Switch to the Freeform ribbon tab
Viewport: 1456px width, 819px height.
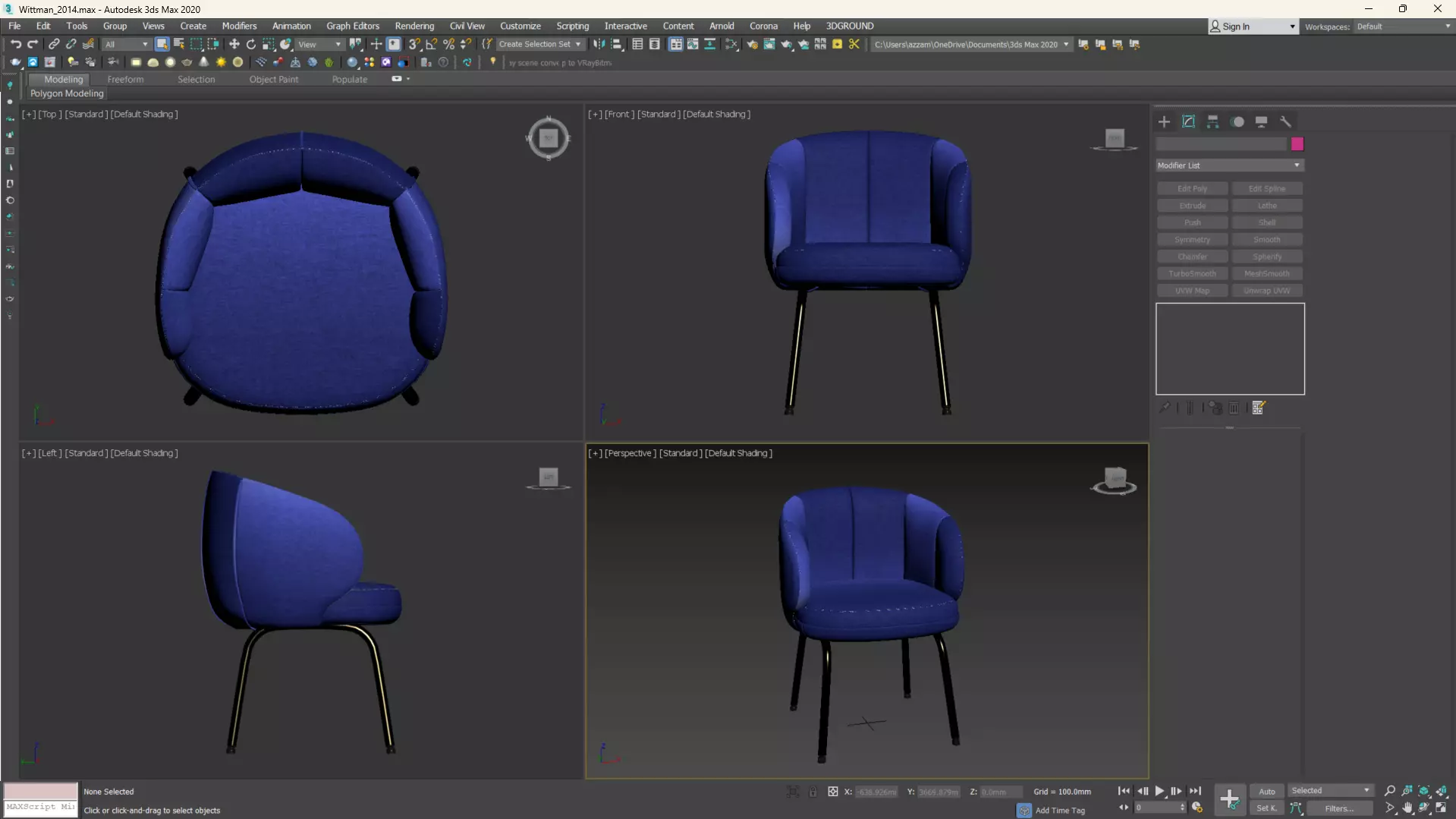(x=125, y=79)
